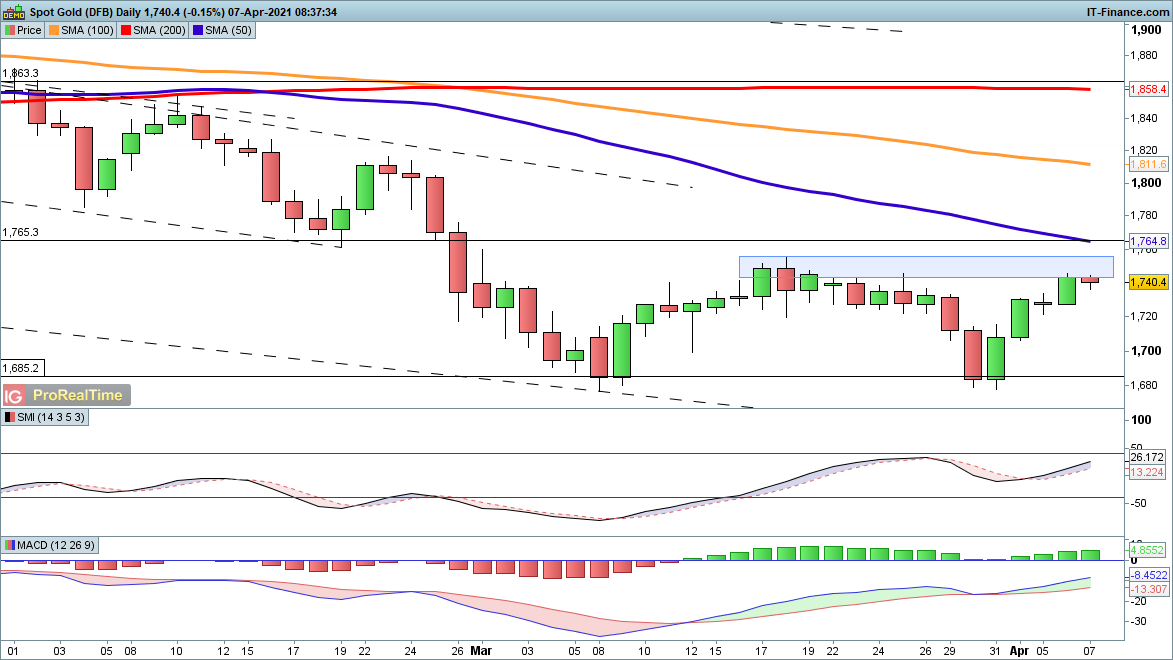Open the MACD (12 26 9) indicator label
Viewport: 1173px width, 660px height.
(53, 545)
